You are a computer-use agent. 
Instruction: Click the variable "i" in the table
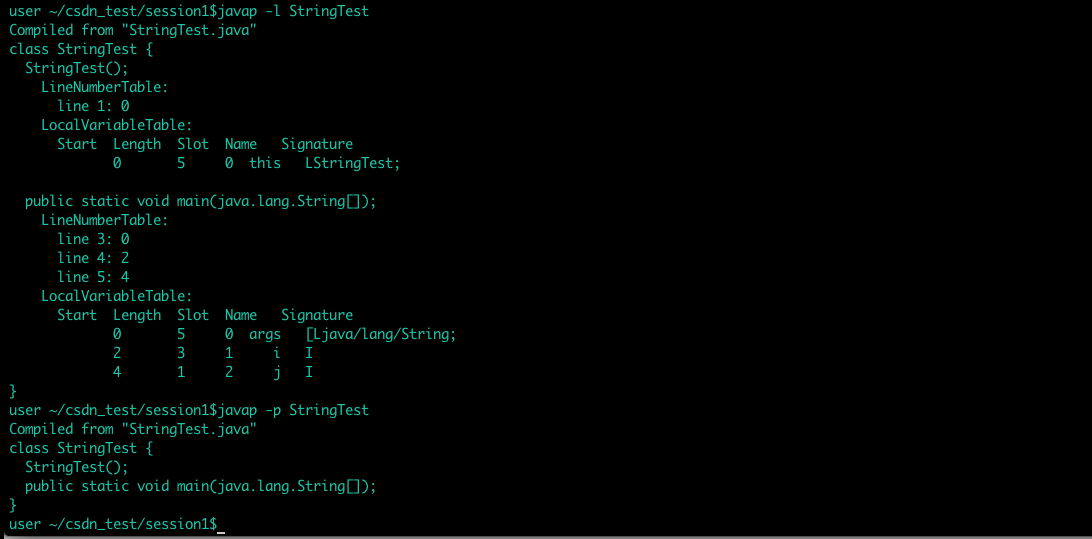[x=277, y=353]
